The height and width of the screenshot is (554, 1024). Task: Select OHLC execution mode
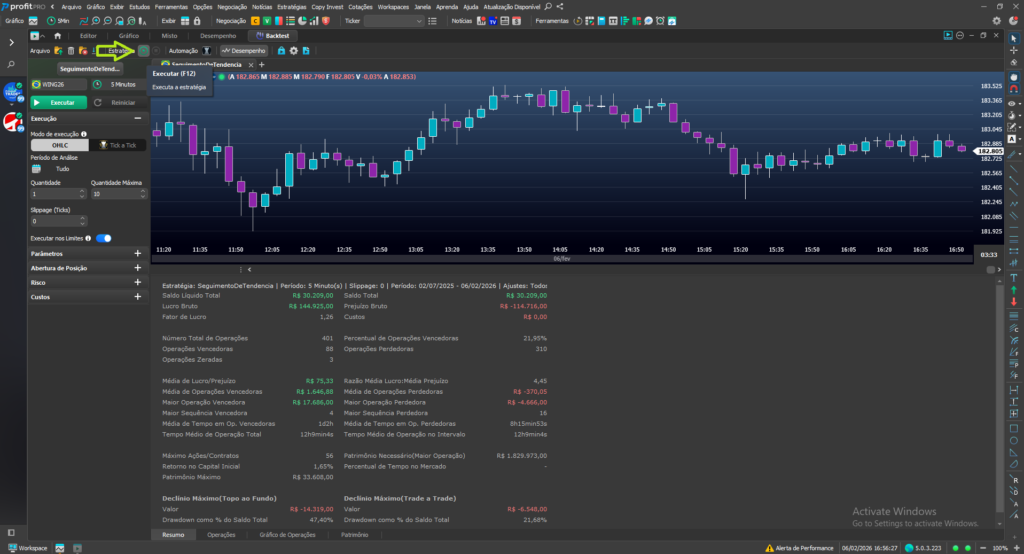(60, 145)
